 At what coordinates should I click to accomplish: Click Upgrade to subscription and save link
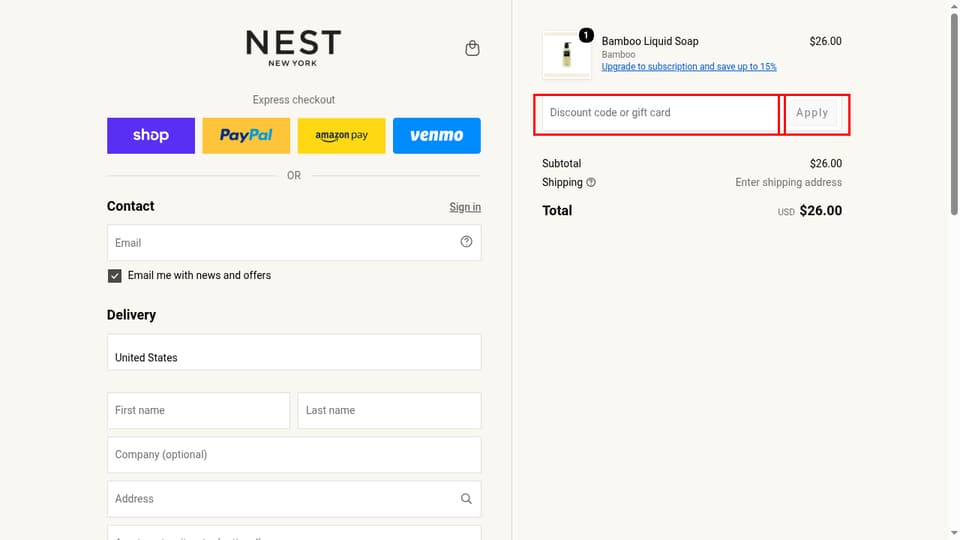click(x=689, y=67)
